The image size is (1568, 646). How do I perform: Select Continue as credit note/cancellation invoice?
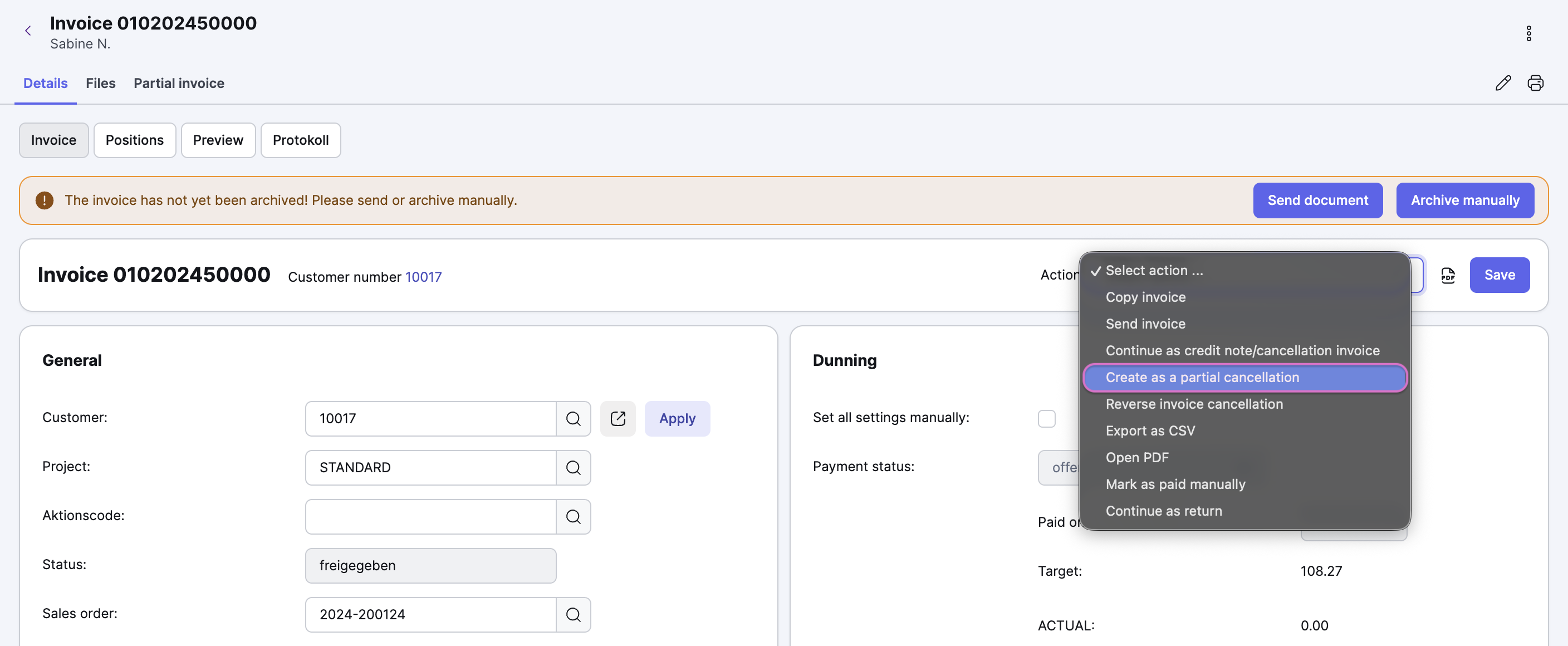[1245, 351]
